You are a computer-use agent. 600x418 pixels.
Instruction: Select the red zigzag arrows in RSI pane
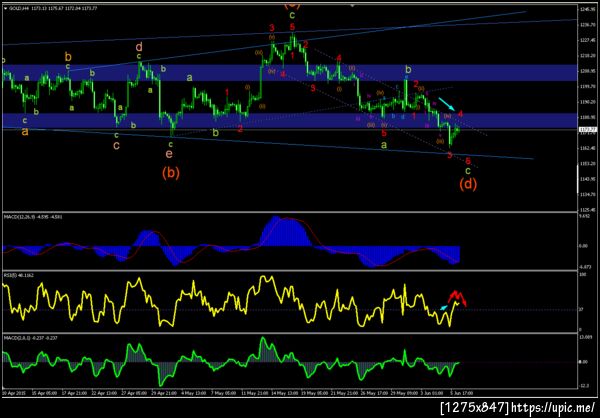click(x=457, y=298)
